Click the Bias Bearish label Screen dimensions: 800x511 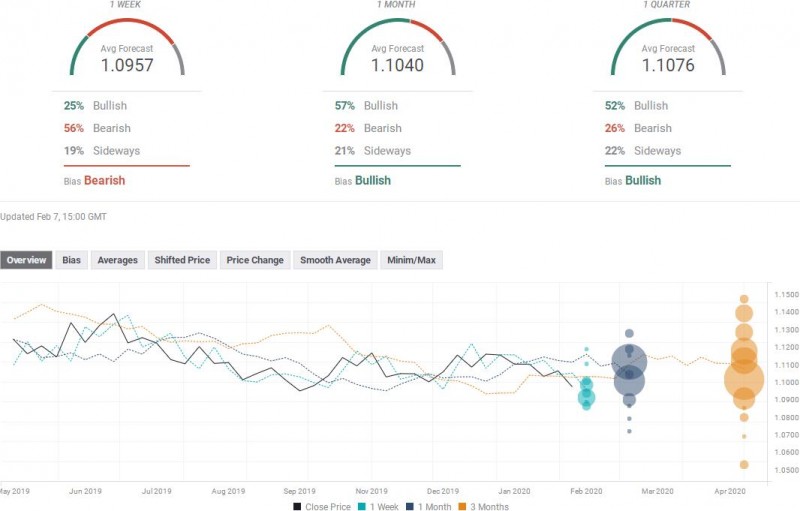click(x=94, y=181)
